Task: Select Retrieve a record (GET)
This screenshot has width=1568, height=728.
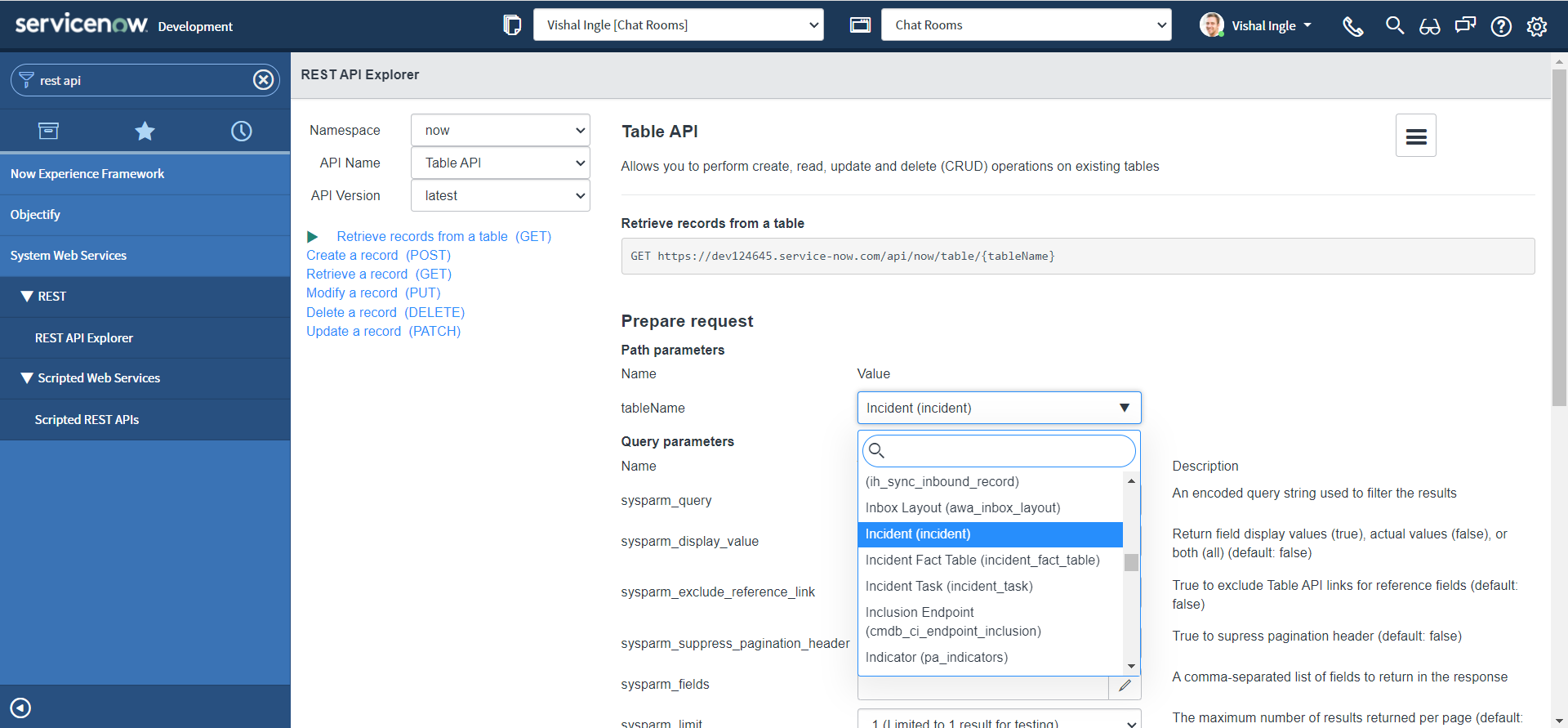Action: coord(379,275)
